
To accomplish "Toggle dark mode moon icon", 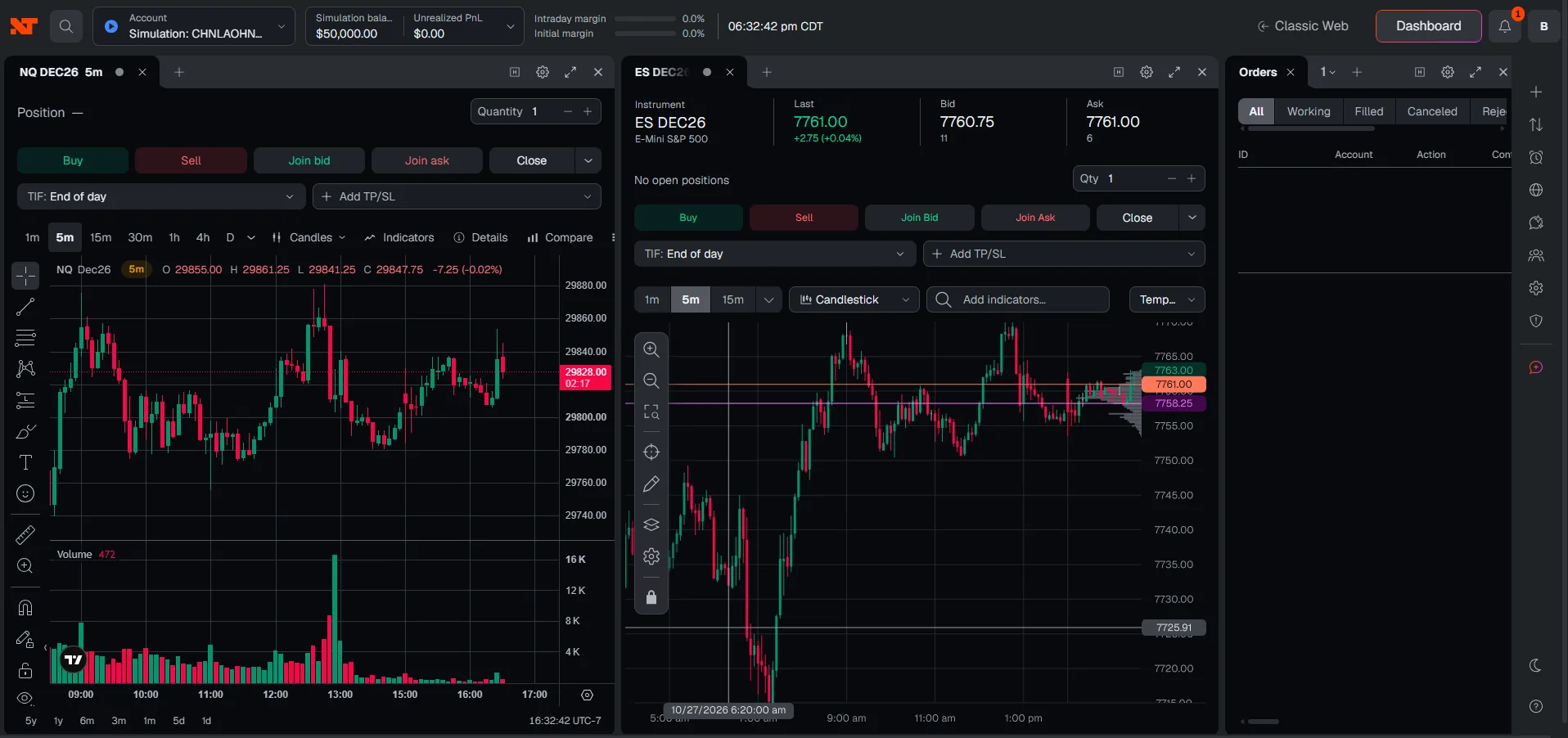I will (1536, 665).
